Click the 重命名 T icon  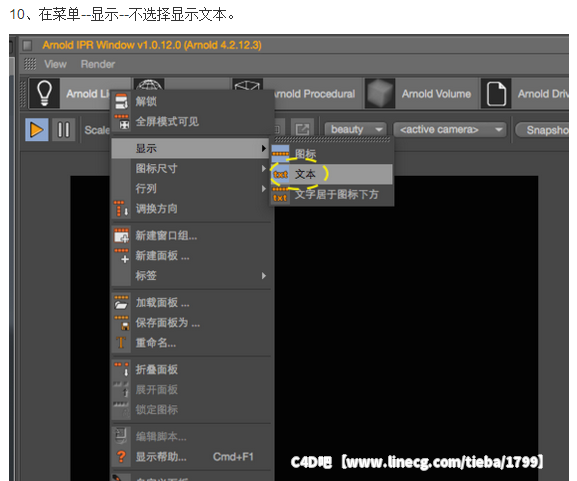(x=121, y=343)
